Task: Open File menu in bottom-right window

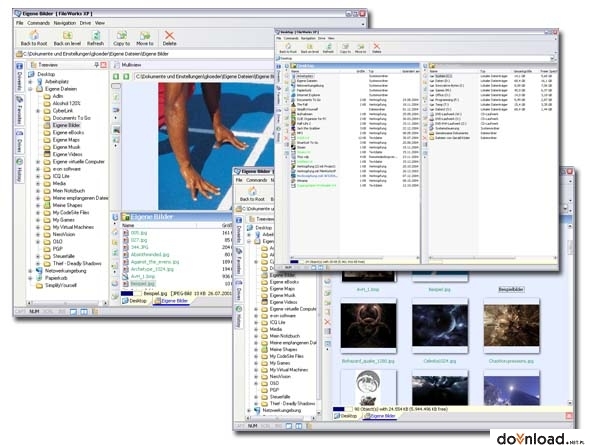Action: [239, 180]
